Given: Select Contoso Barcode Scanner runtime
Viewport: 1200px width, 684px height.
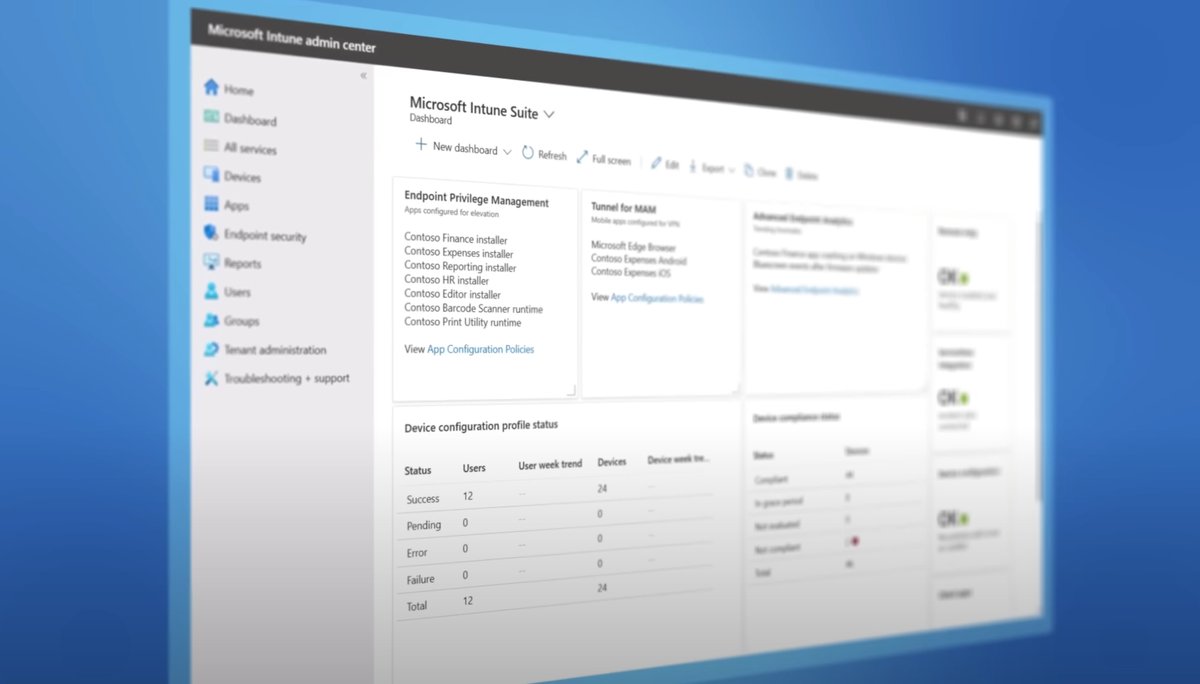Looking at the screenshot, I should [x=474, y=309].
